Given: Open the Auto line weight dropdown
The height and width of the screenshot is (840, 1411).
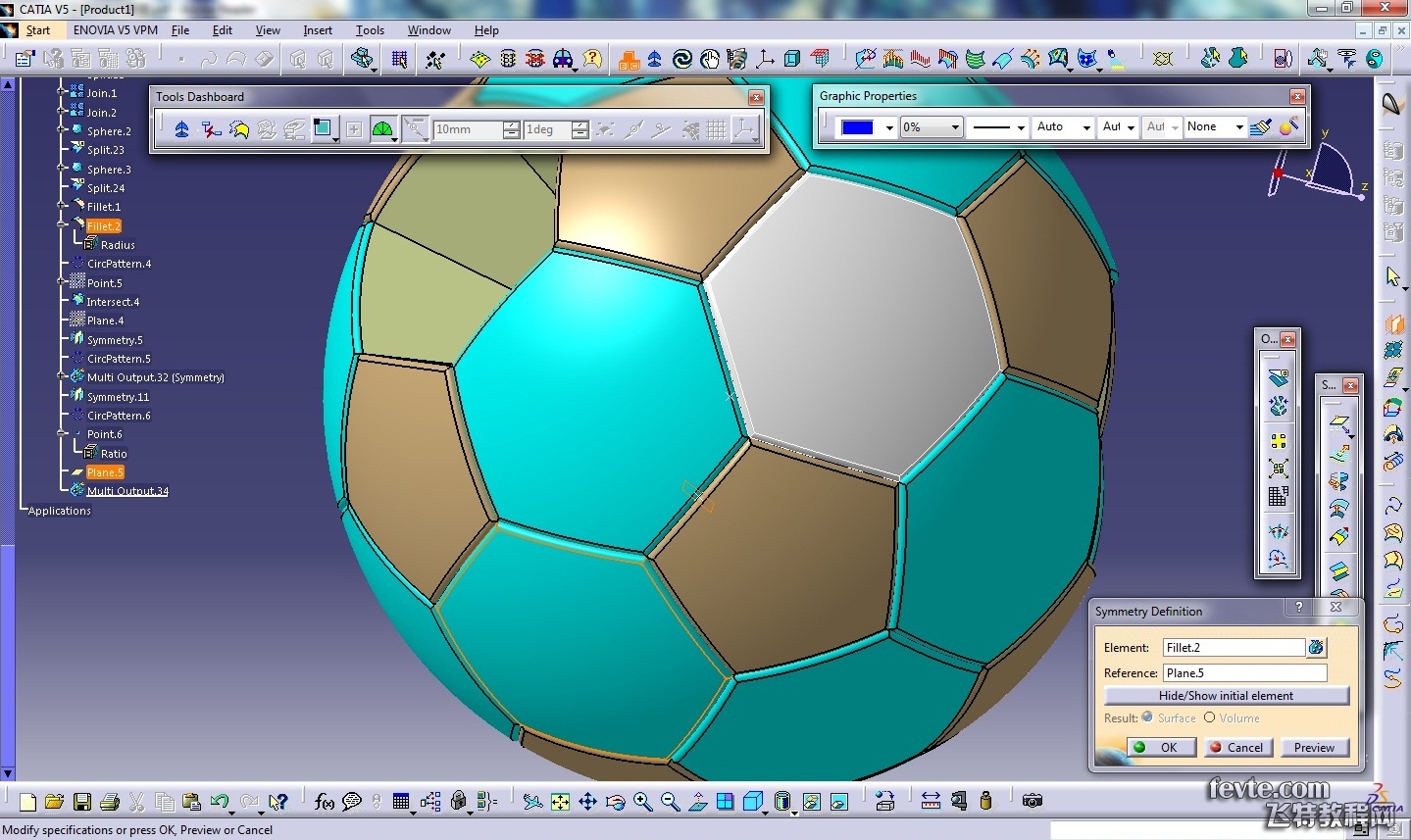Looking at the screenshot, I should pyautogui.click(x=1086, y=127).
